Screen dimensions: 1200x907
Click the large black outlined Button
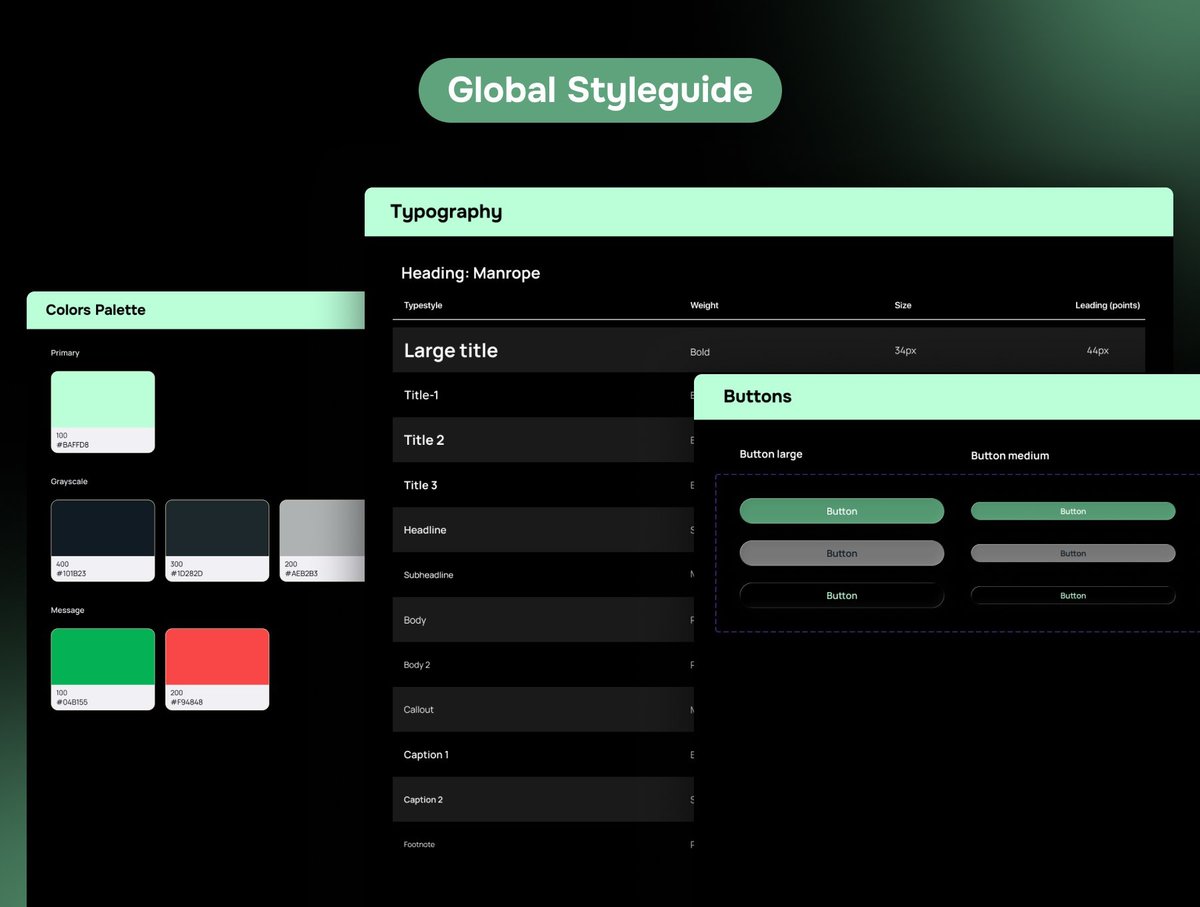tap(841, 595)
